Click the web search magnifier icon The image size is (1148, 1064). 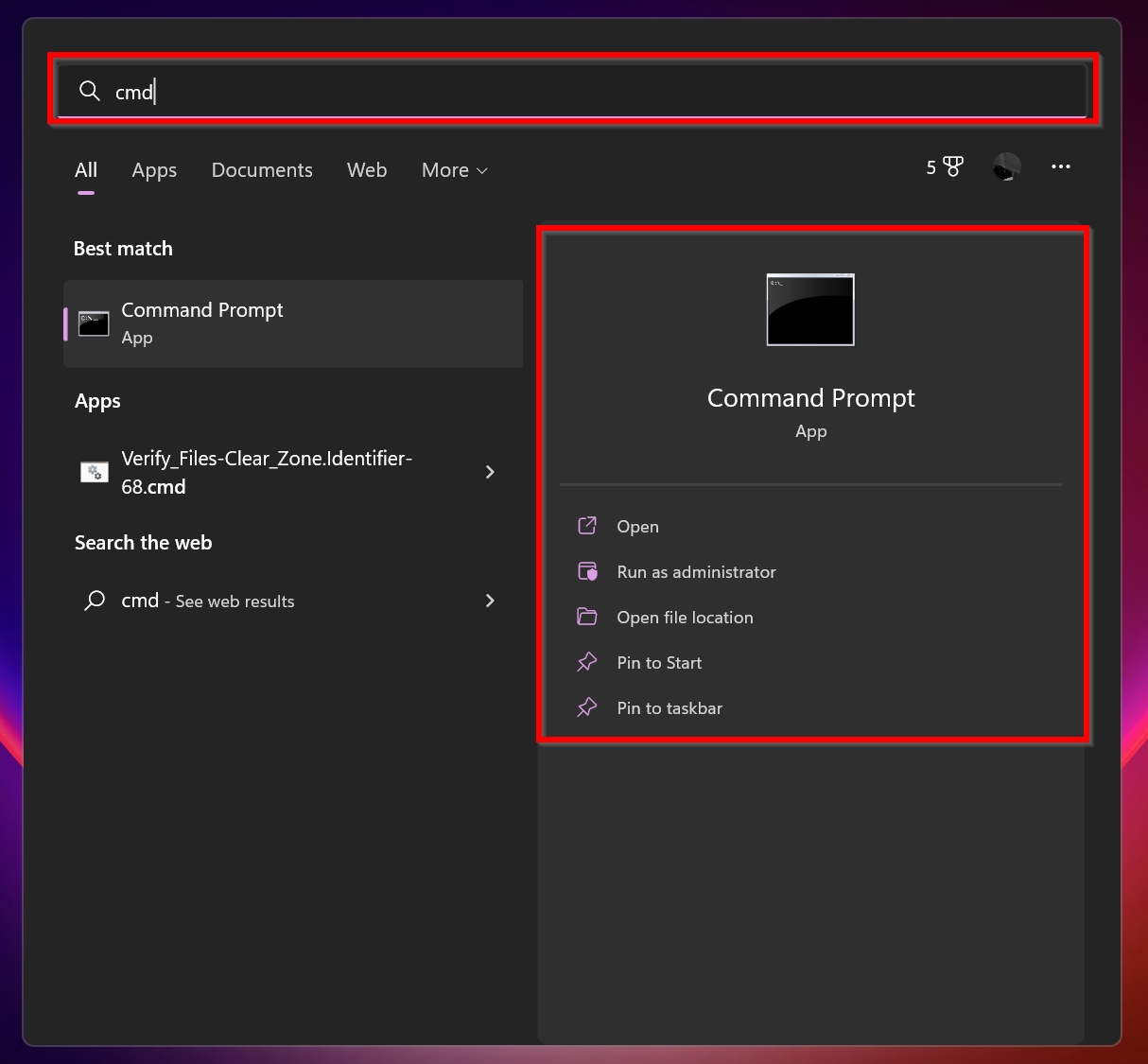pos(95,601)
